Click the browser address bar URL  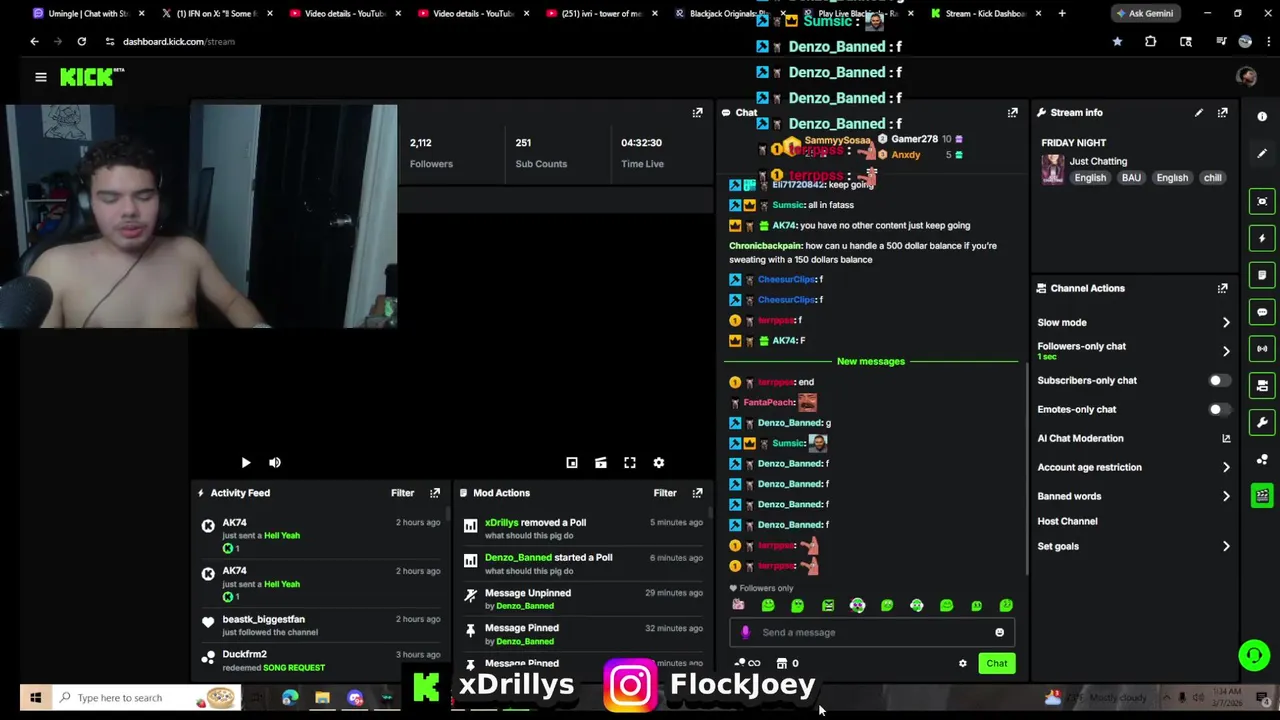pyautogui.click(x=179, y=42)
